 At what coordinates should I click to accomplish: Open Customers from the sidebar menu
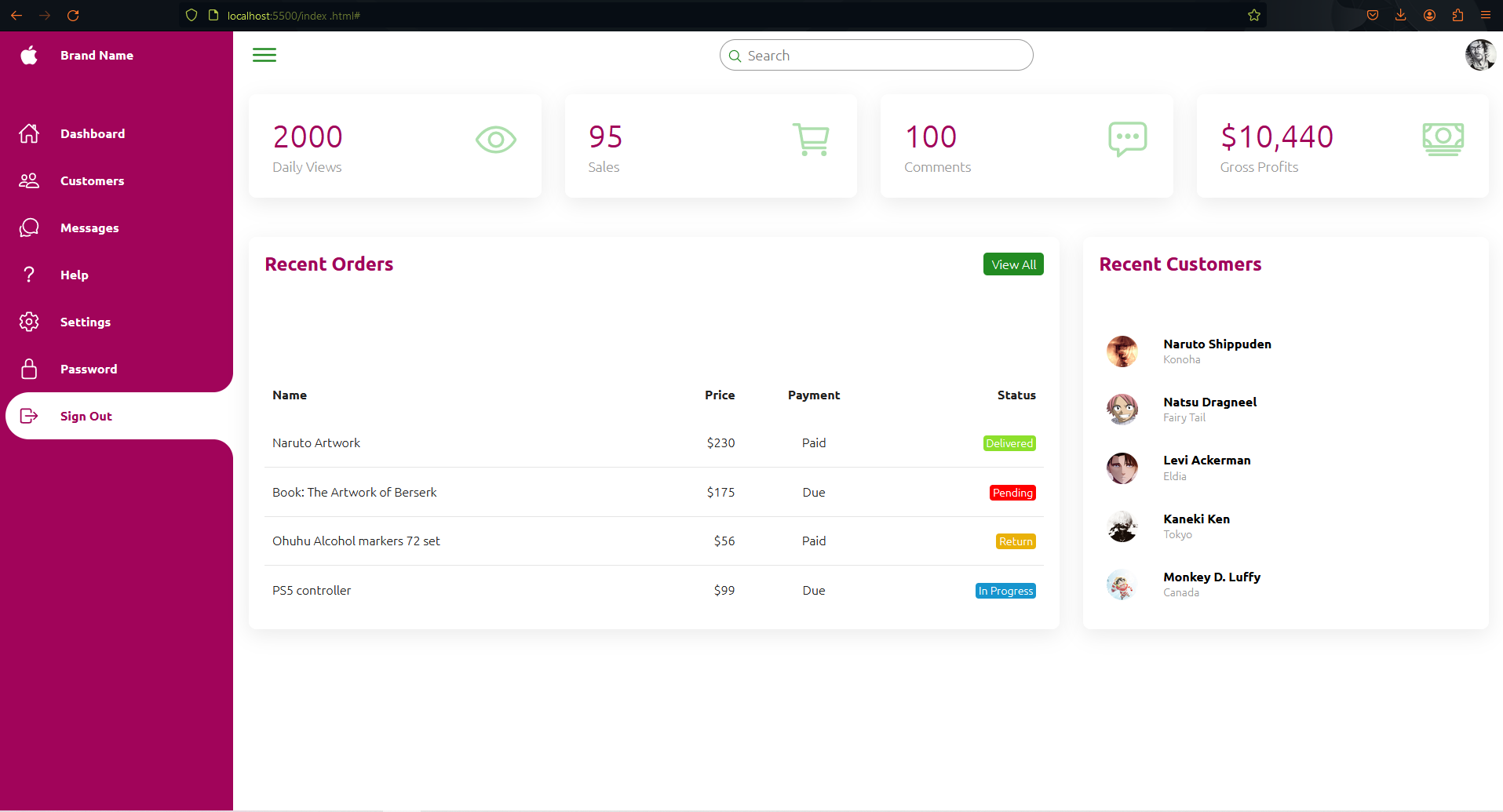click(92, 181)
